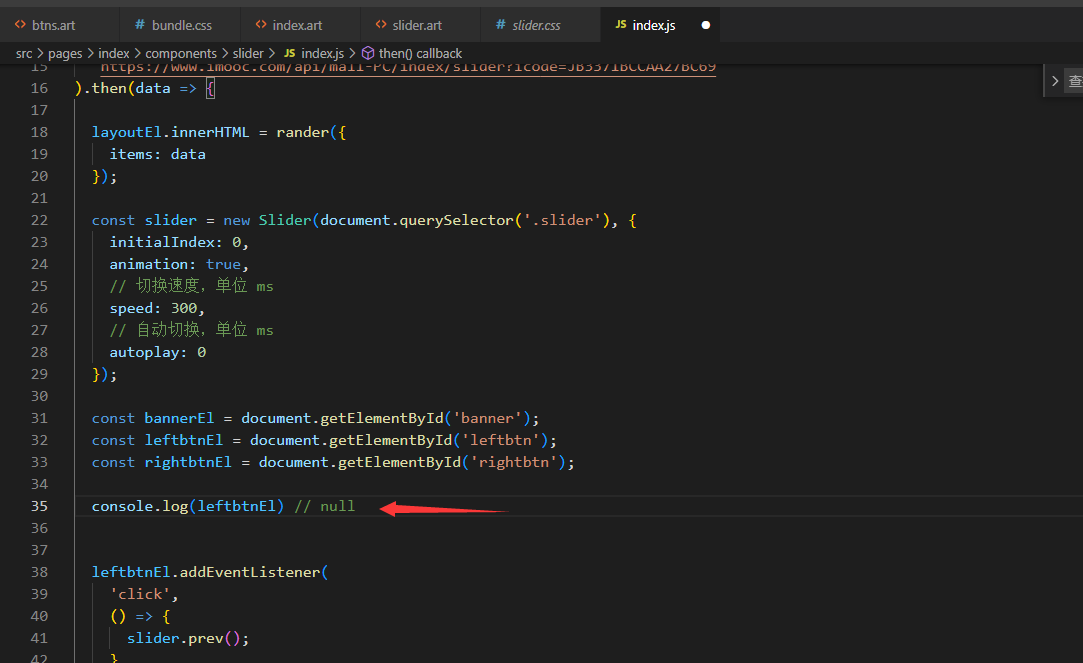Open the src breadcrumb dropdown
Image resolution: width=1083 pixels, height=663 pixels.
tap(24, 53)
